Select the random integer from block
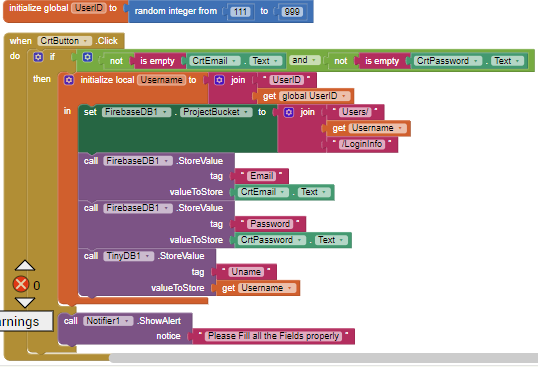 click(175, 11)
